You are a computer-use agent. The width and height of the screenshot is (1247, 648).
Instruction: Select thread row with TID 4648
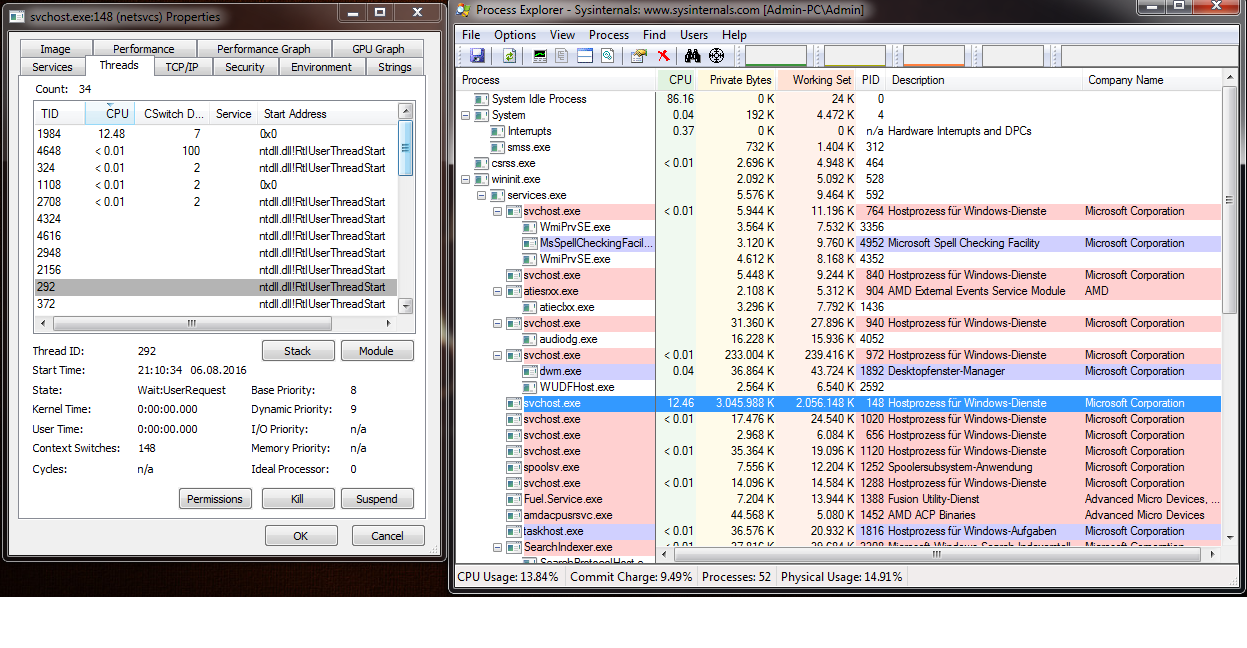[x=216, y=151]
